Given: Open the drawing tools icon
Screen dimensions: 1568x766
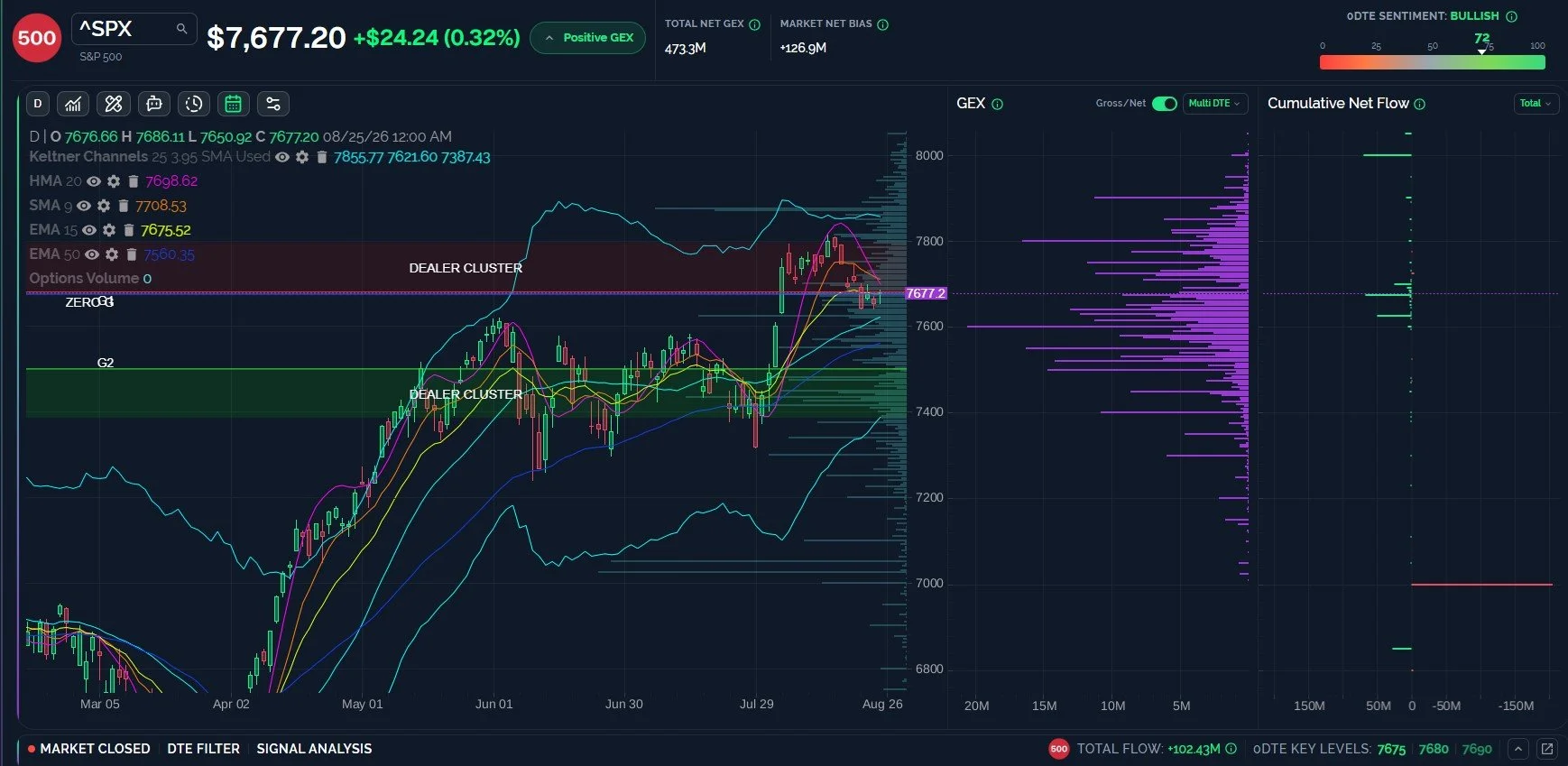Looking at the screenshot, I should (114, 104).
